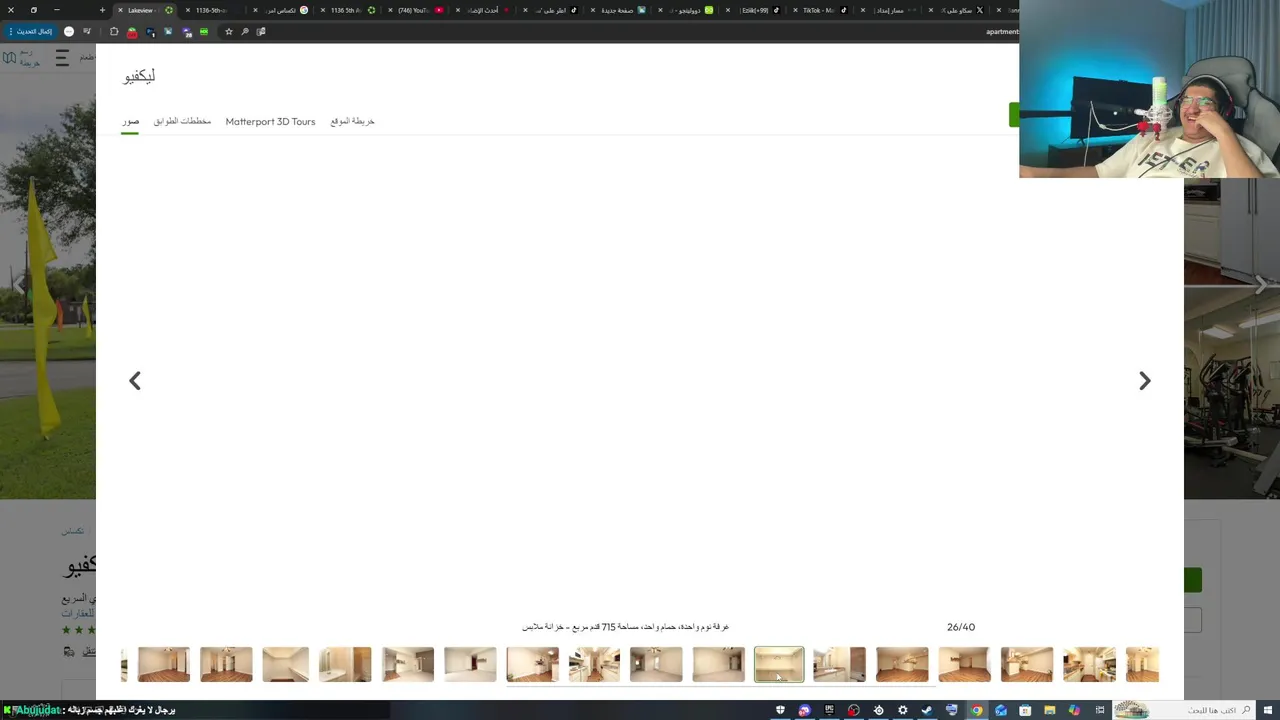Open File Explorer in taskbar
This screenshot has width=1280, height=720.
(1049, 710)
